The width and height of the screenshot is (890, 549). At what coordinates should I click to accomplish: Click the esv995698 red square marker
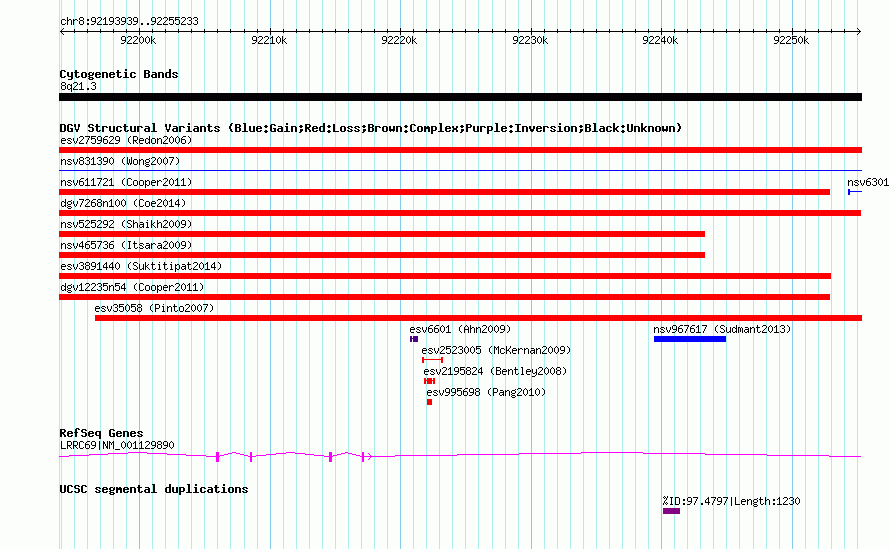[x=430, y=402]
